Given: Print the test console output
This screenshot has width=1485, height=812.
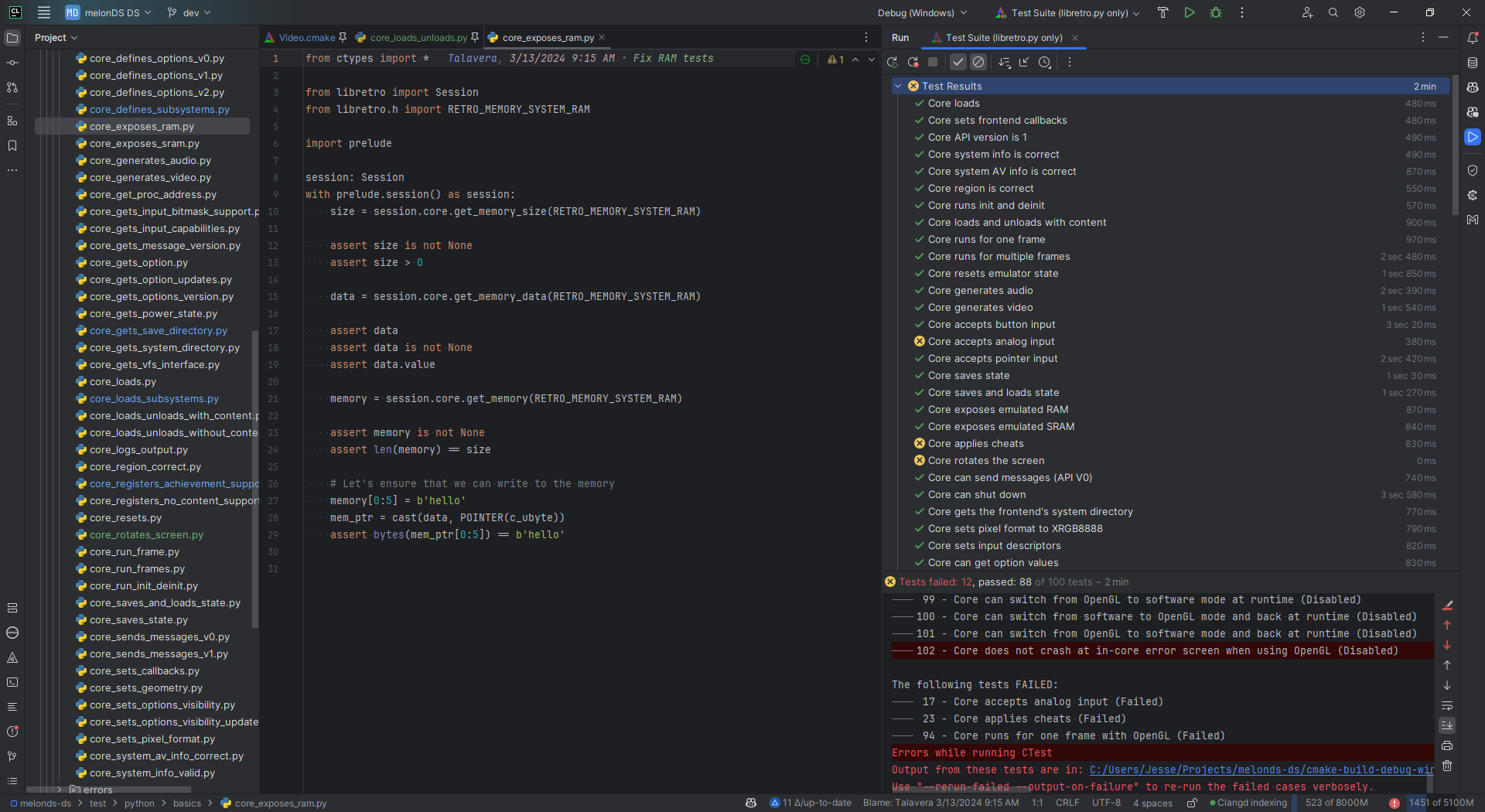Looking at the screenshot, I should point(1447,745).
